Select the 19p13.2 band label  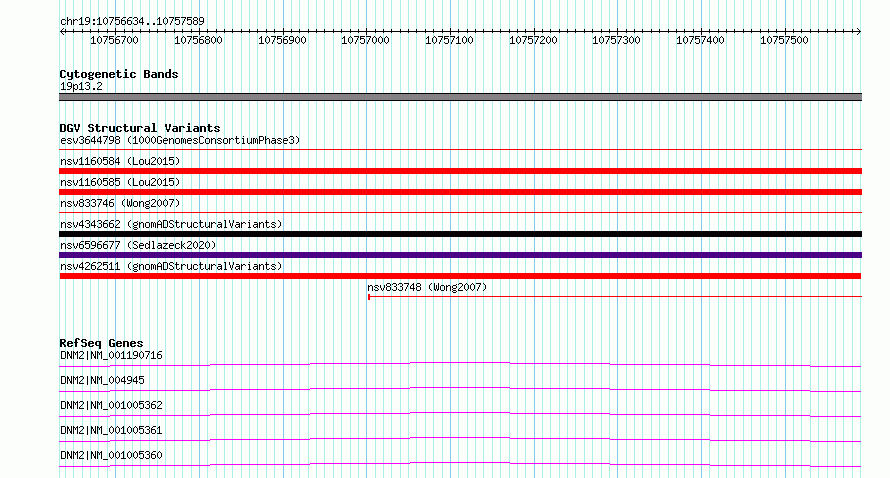click(81, 86)
